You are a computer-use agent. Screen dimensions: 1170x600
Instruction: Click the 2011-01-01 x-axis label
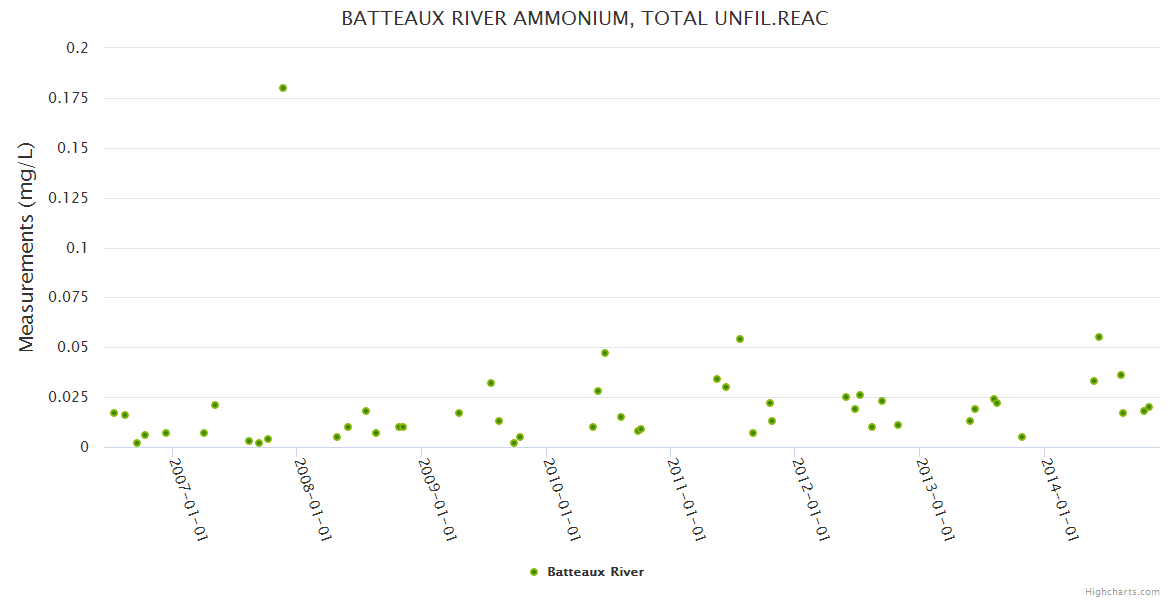coord(686,499)
